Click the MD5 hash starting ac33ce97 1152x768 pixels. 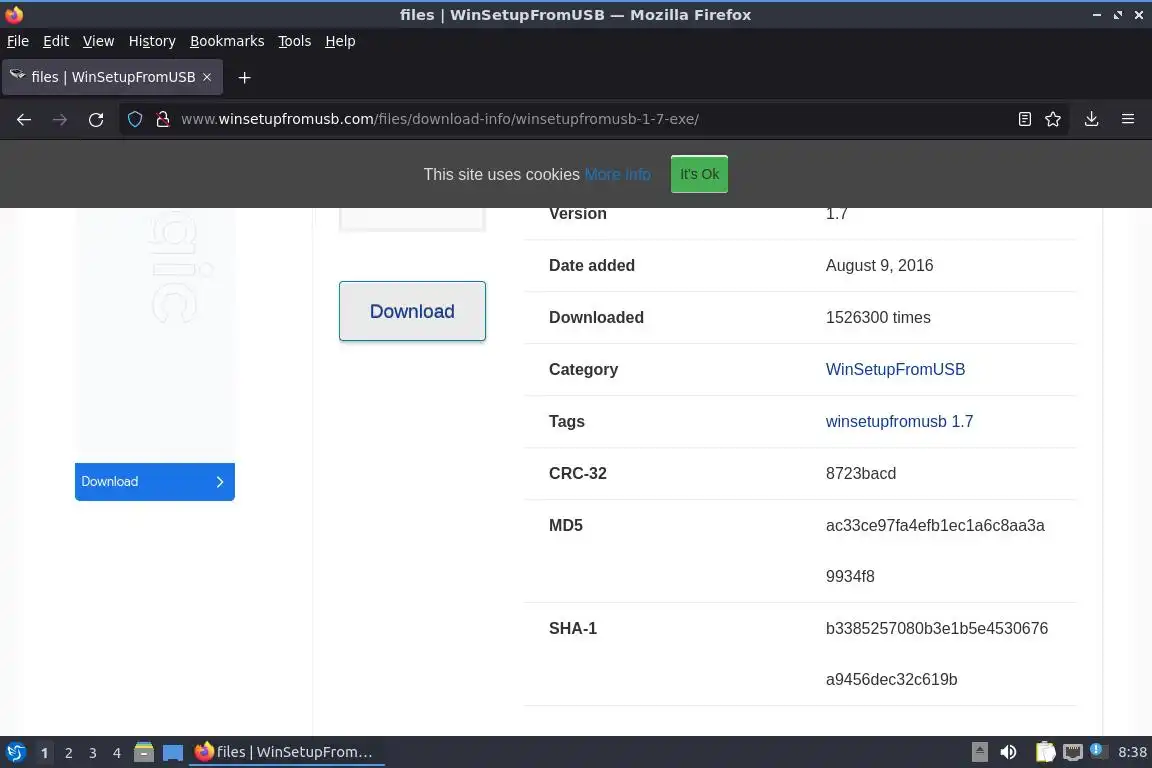click(x=935, y=550)
